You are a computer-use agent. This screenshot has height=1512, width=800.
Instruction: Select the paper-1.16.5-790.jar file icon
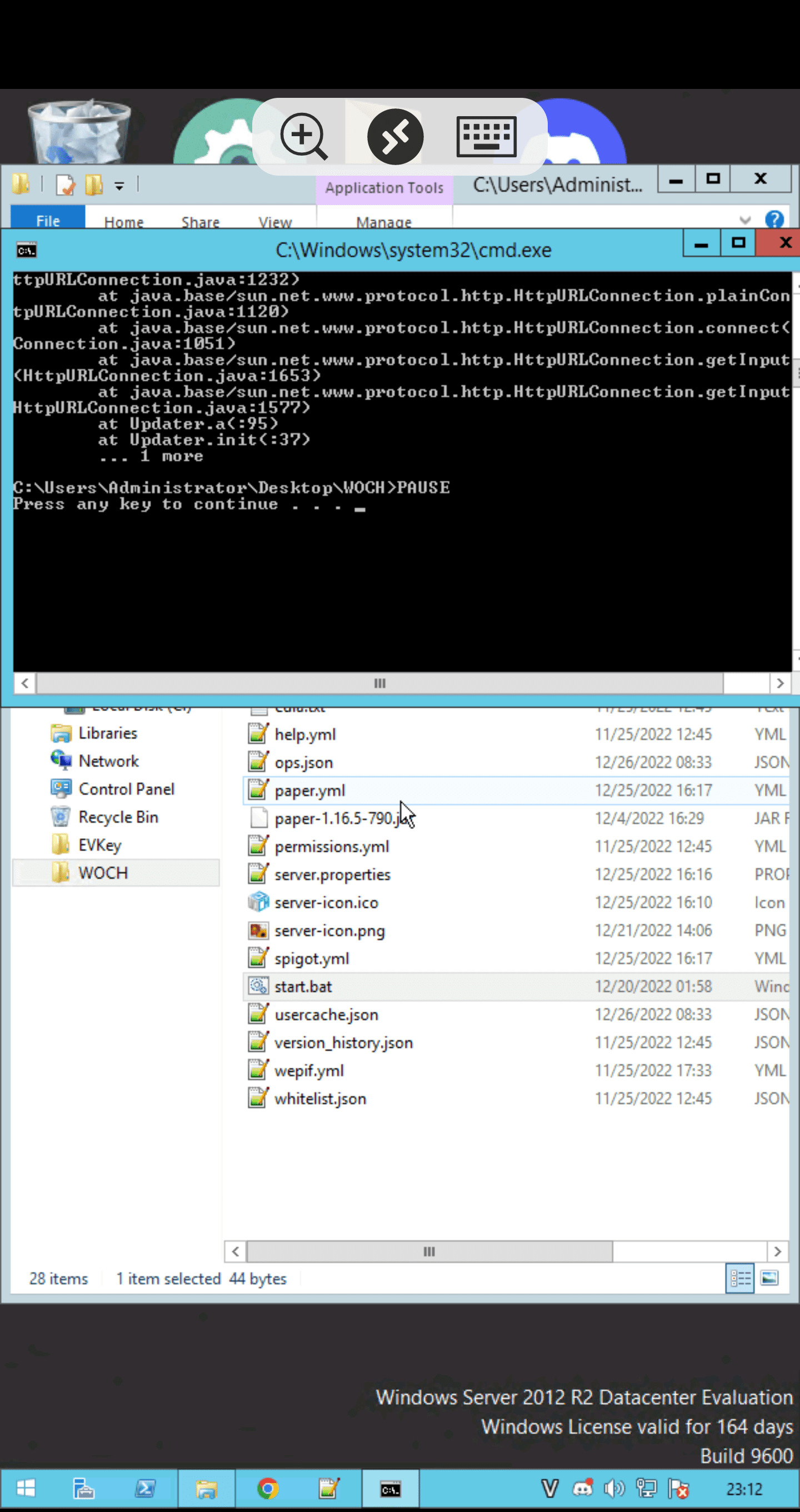coord(258,818)
